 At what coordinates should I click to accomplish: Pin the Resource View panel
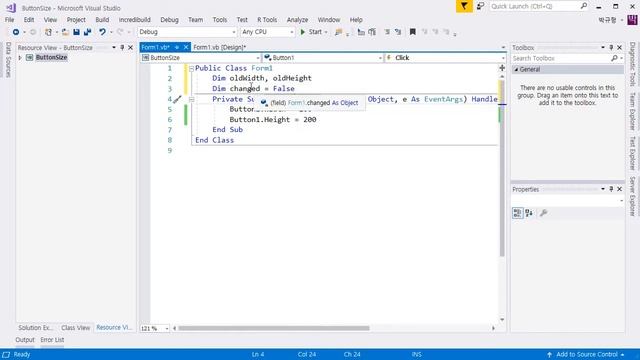click(x=122, y=47)
